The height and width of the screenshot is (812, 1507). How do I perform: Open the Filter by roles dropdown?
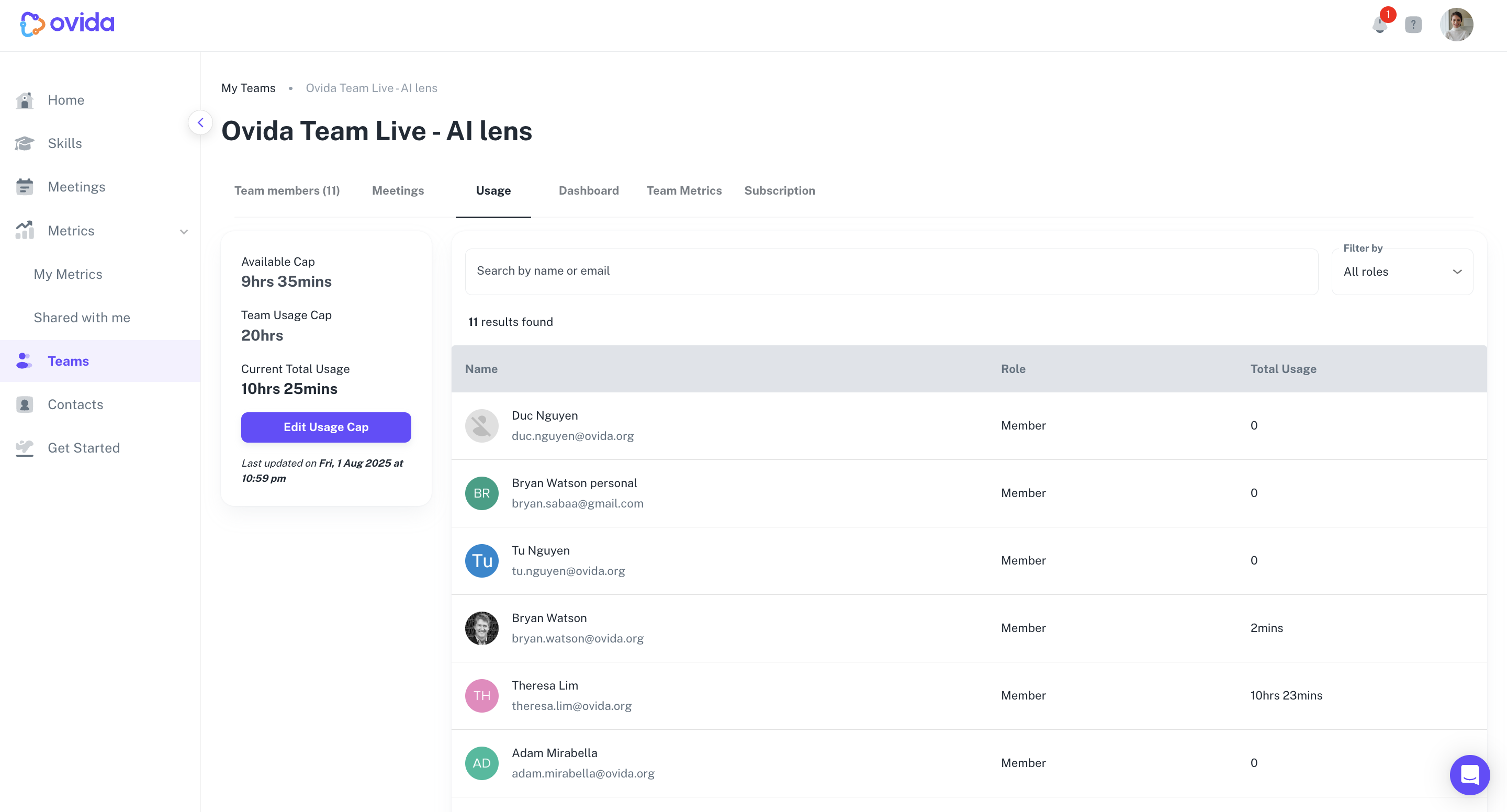coord(1402,272)
